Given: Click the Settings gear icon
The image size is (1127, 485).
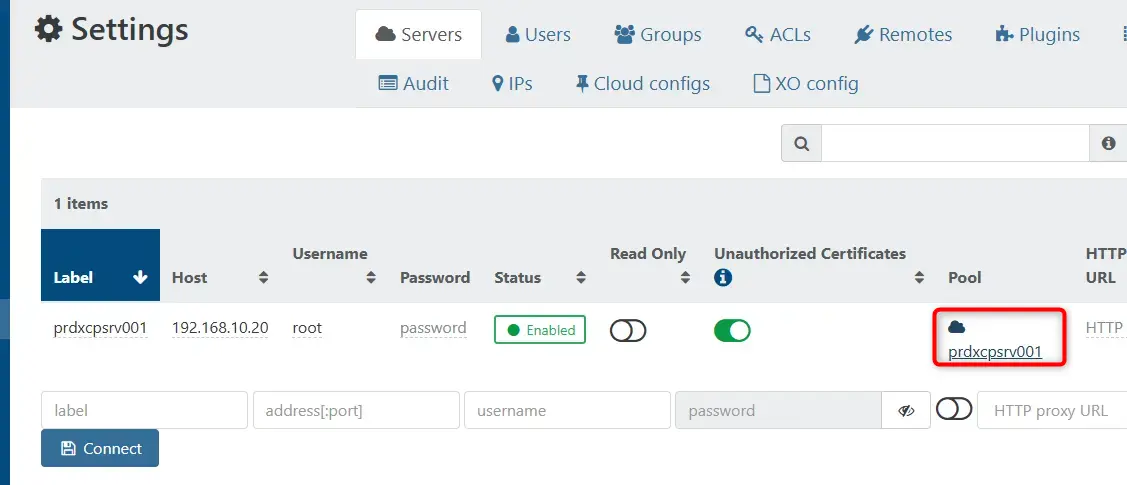Looking at the screenshot, I should (49, 30).
